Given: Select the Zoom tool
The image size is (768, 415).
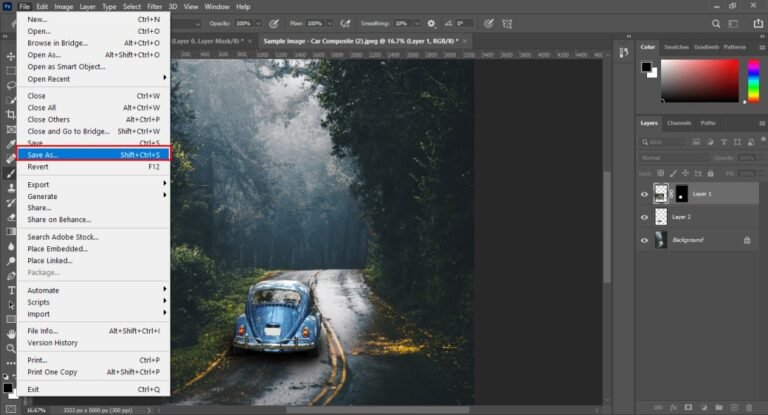Looking at the screenshot, I should click(11, 348).
